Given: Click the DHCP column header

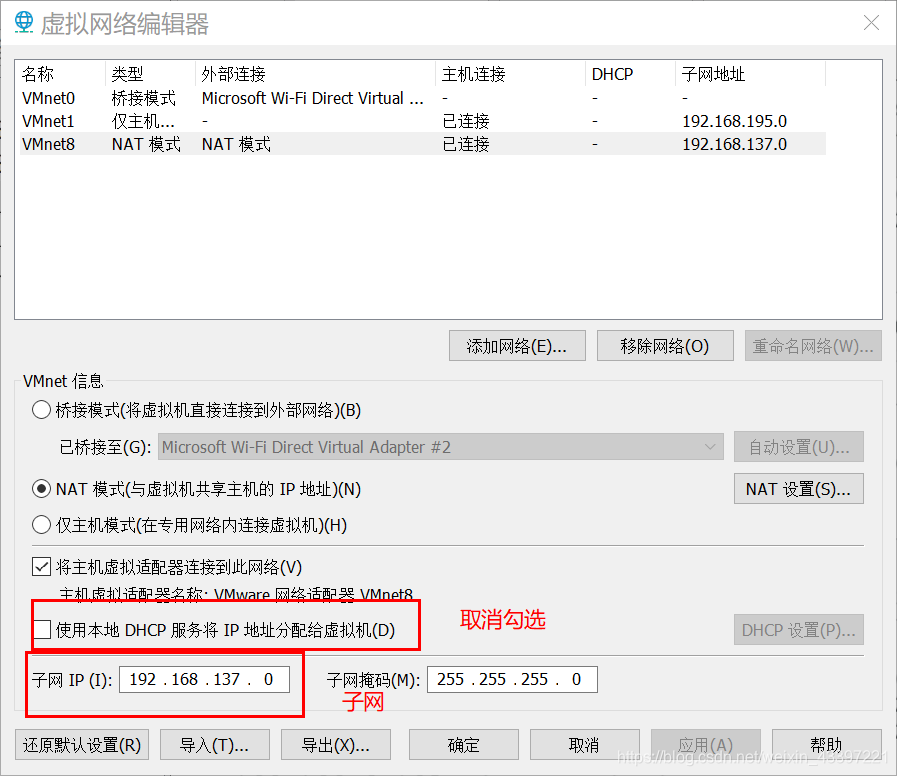Looking at the screenshot, I should point(631,74).
